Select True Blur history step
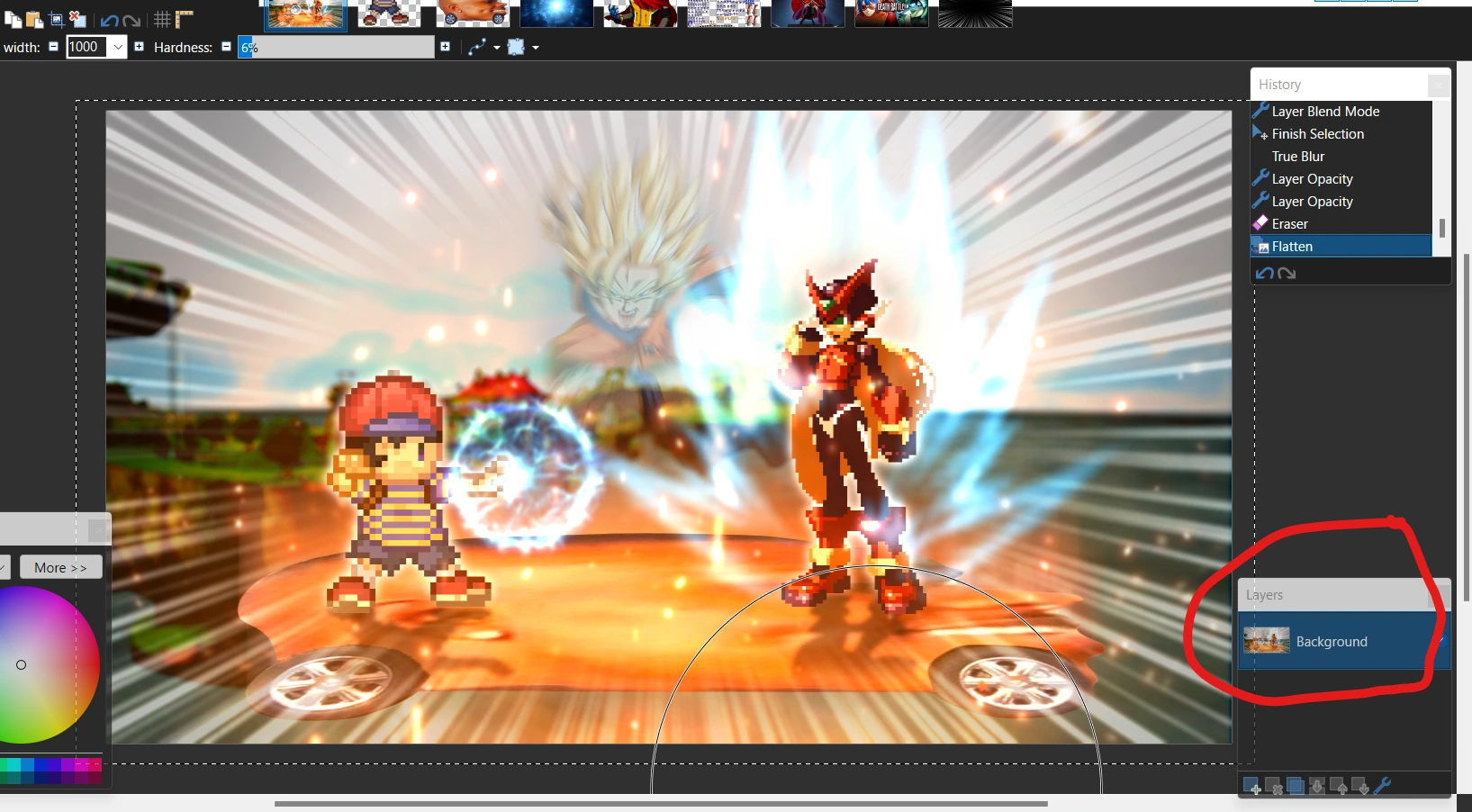 pyautogui.click(x=1341, y=157)
